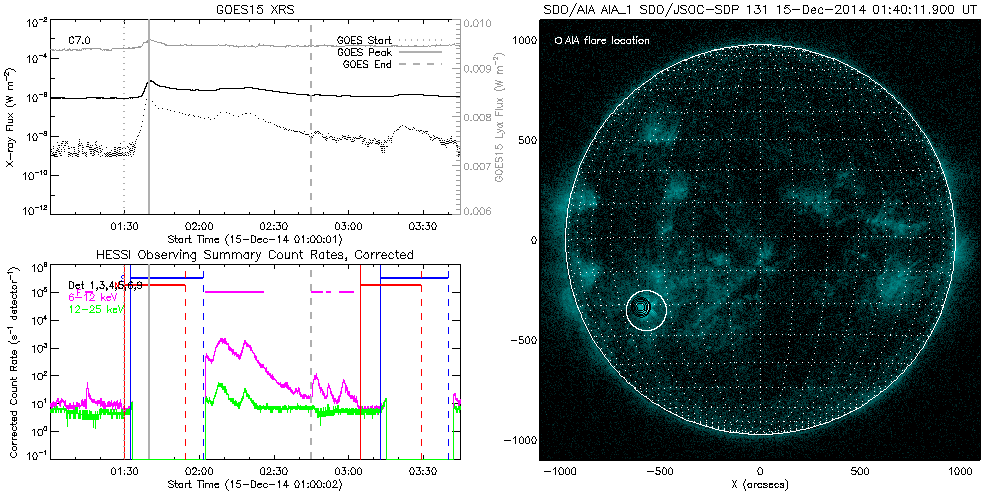Click the X (arcsecs) axis label

[x=760, y=485]
